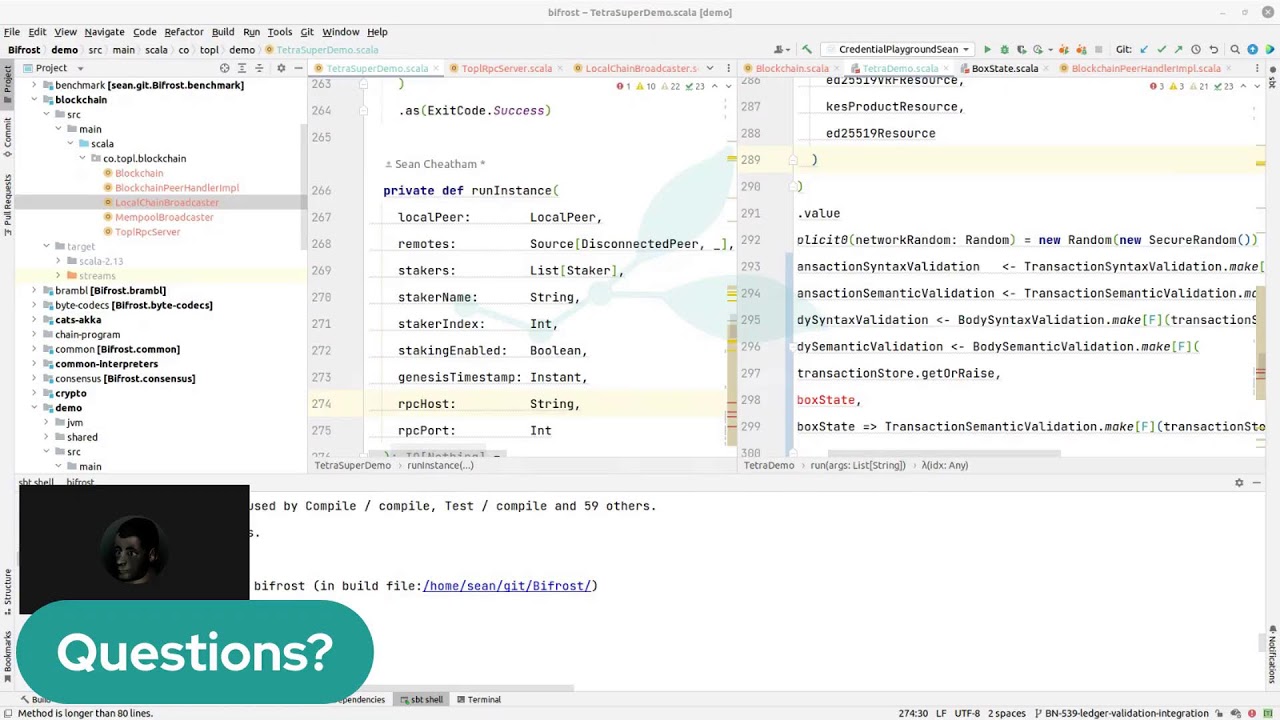Click the stop process button
The width and height of the screenshot is (1280, 720).
(1098, 49)
